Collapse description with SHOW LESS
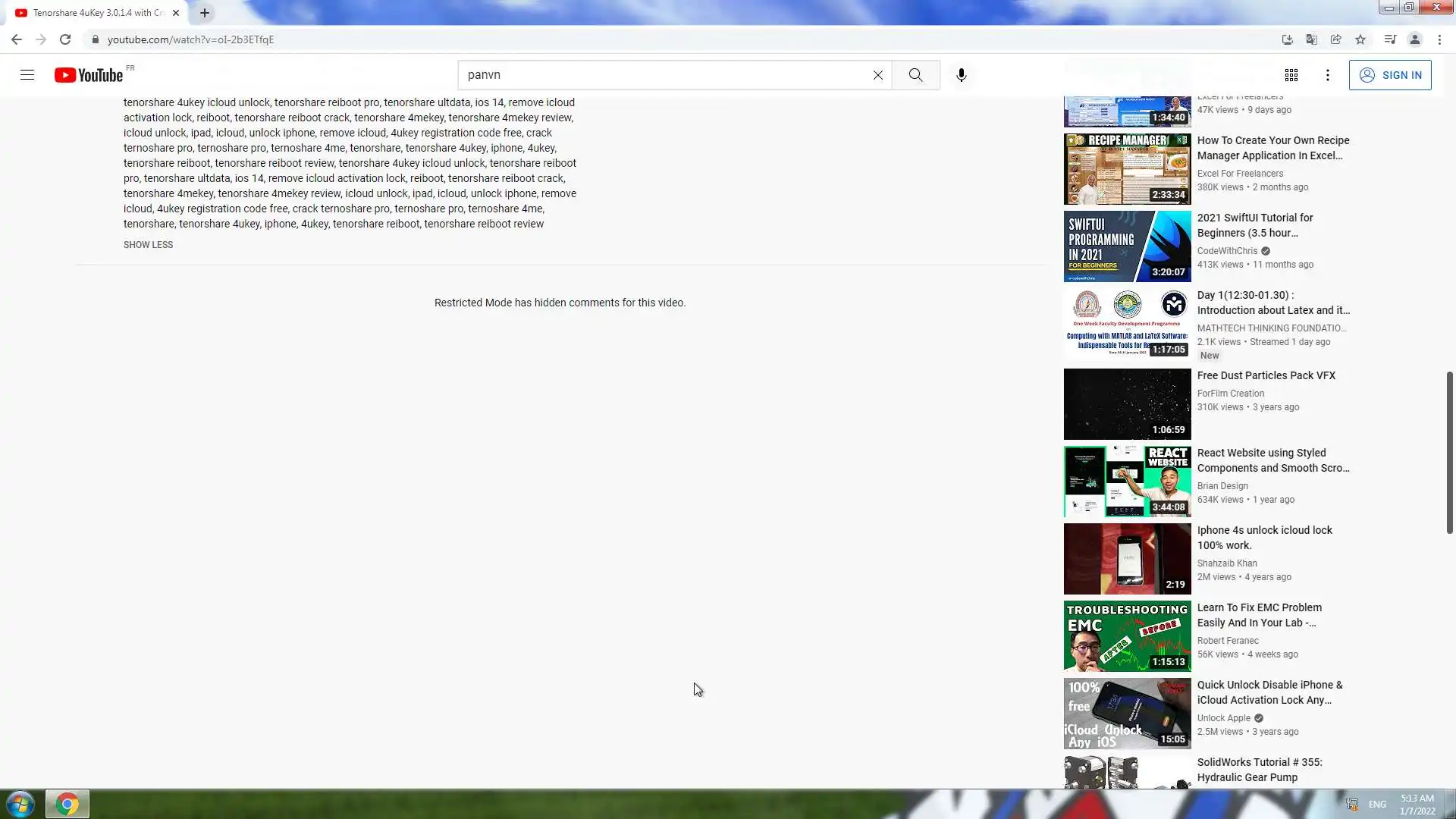 click(x=148, y=245)
